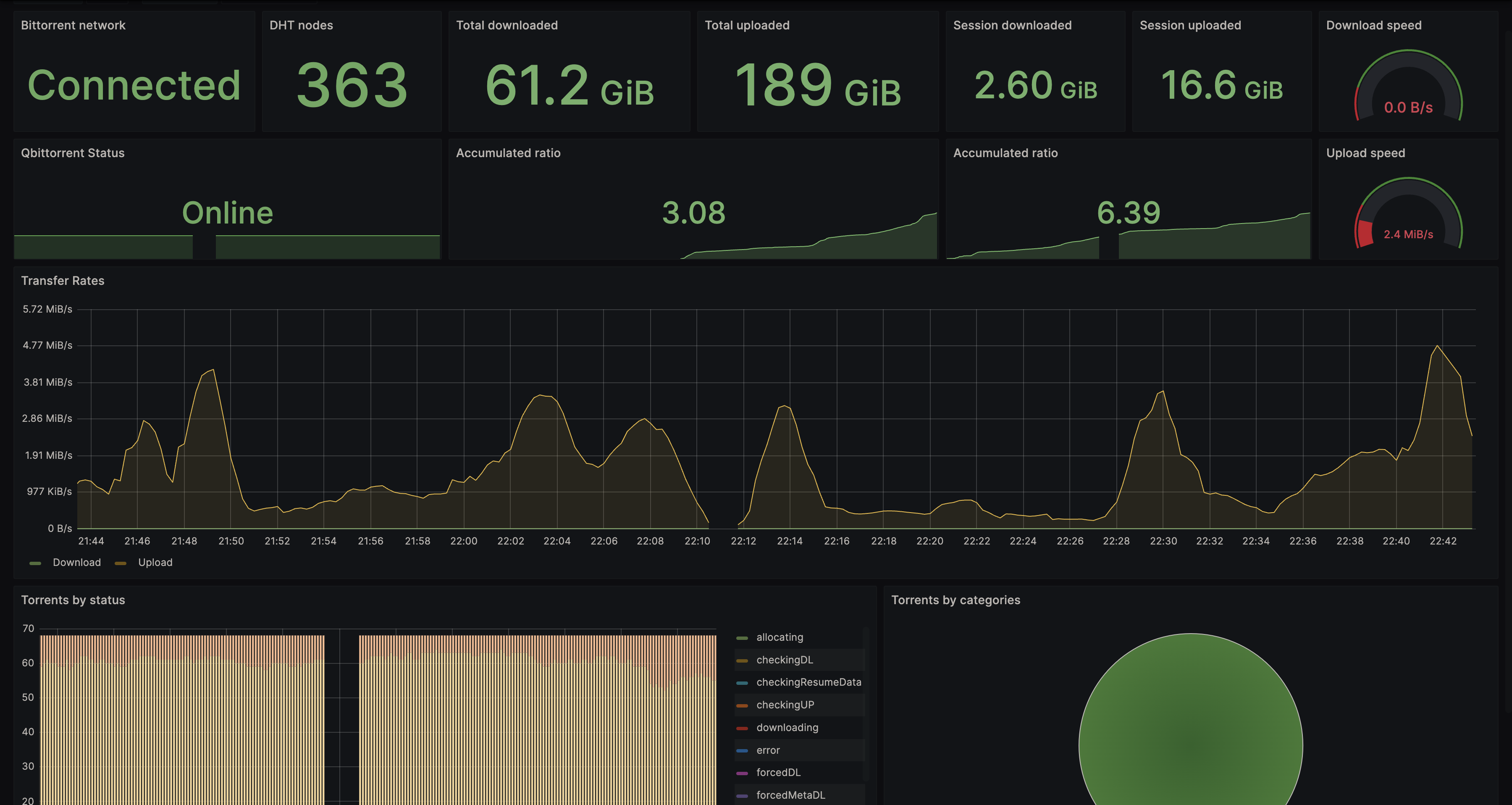This screenshot has width=1512, height=805.
Task: Toggle the Upload series in legend
Action: 155,563
